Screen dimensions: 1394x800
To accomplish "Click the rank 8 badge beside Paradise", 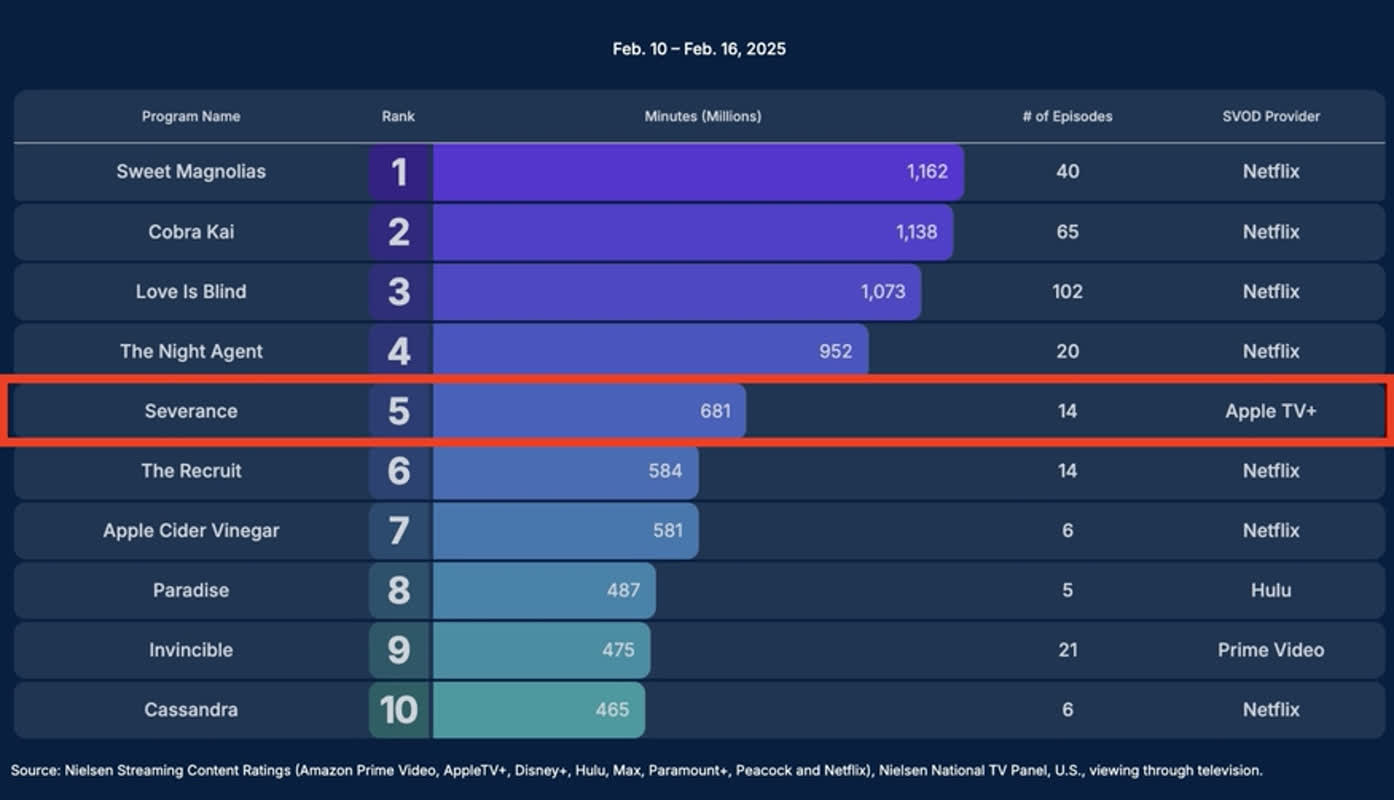I will click(399, 590).
